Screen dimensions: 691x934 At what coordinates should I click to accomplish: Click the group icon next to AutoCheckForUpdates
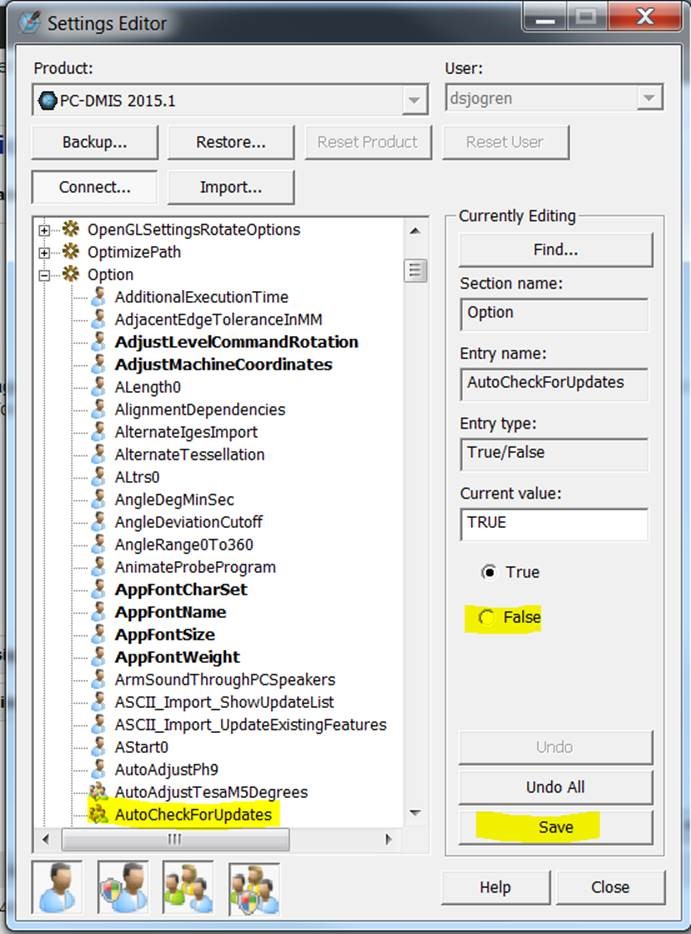pos(98,814)
